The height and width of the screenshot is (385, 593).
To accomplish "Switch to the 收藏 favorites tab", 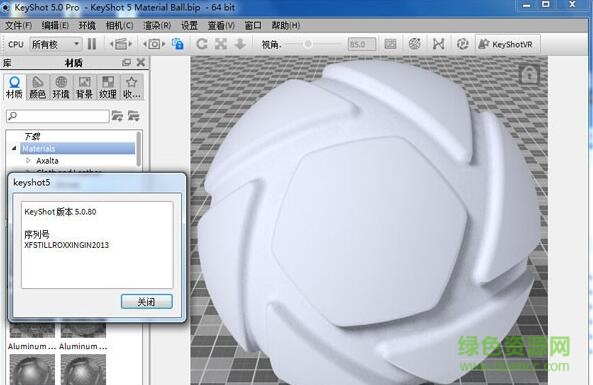I will pos(131,87).
